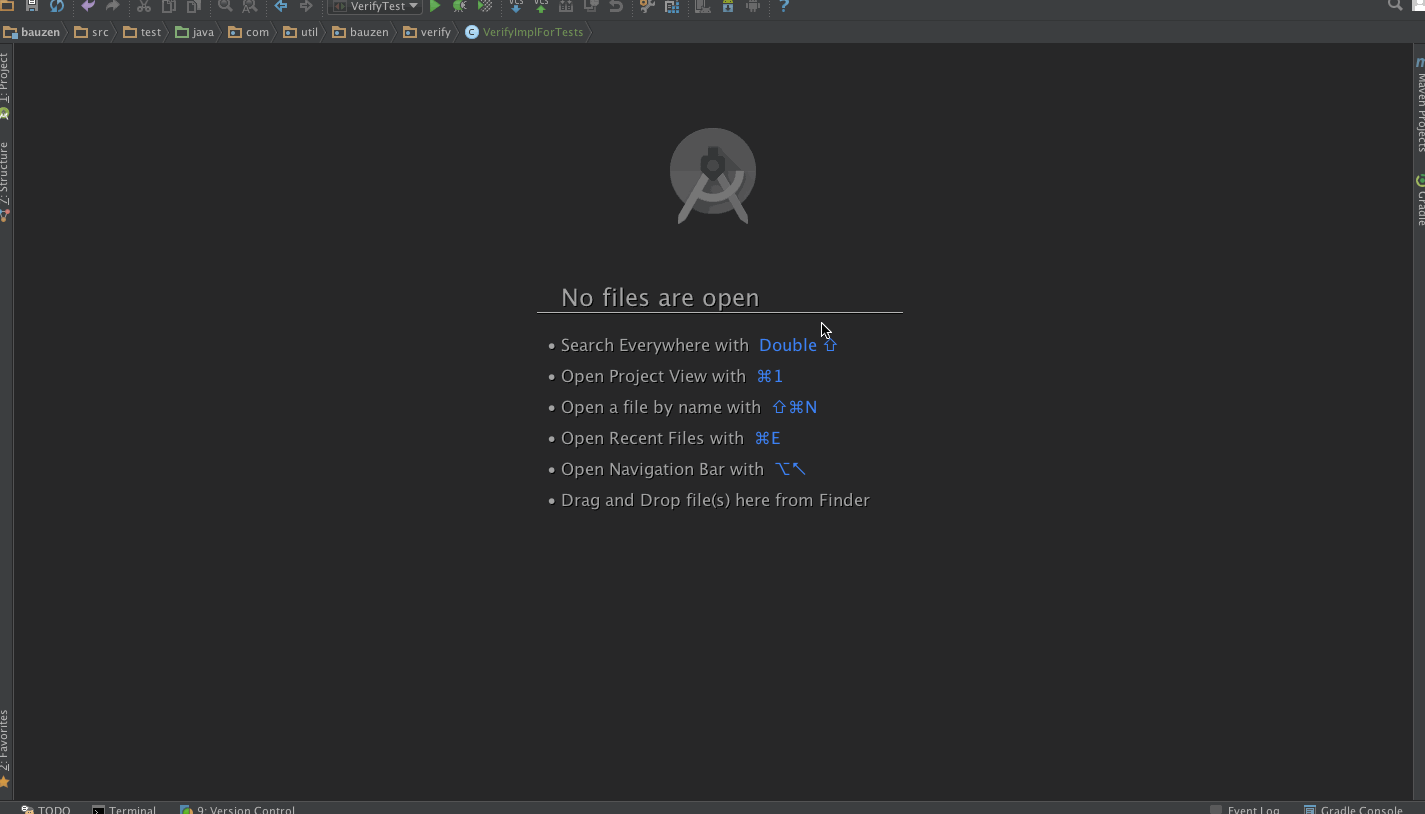The width and height of the screenshot is (1425, 814).
Task: Click the Undo arrow icon
Action: (x=88, y=6)
